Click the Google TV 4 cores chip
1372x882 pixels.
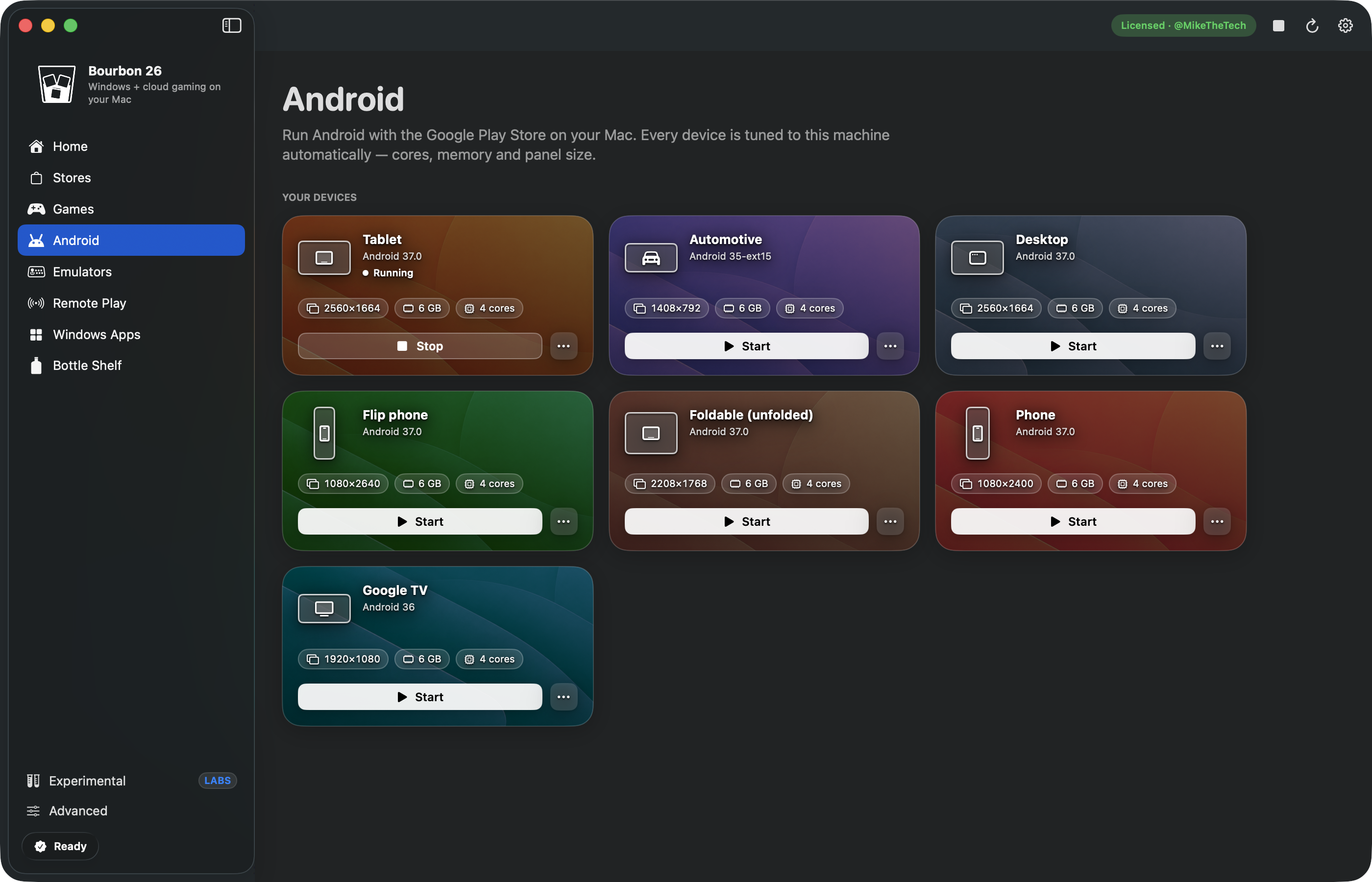coord(489,659)
